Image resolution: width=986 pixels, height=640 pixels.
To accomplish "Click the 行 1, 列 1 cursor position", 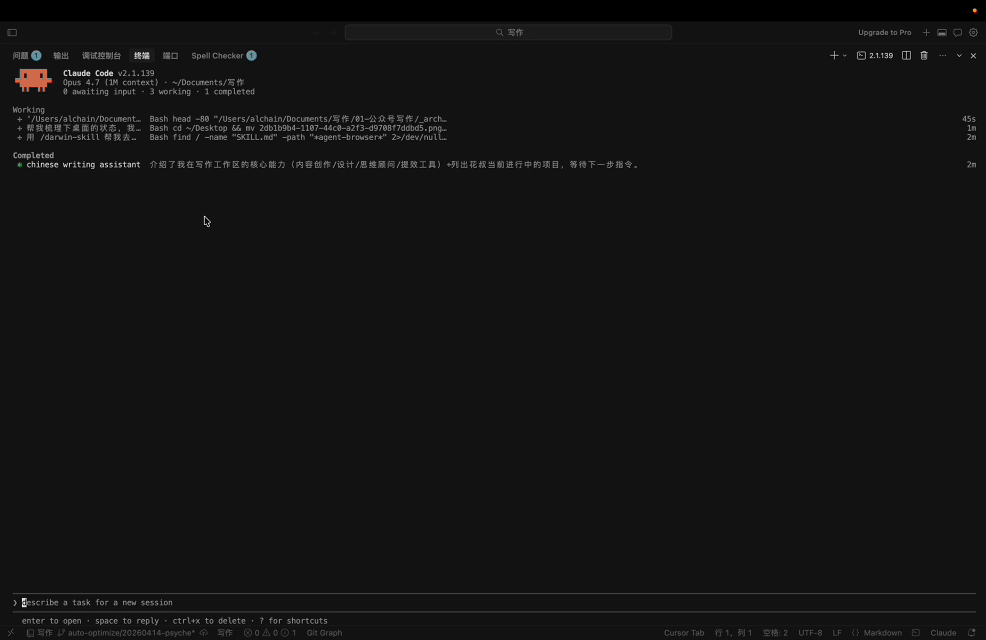I will 733,632.
